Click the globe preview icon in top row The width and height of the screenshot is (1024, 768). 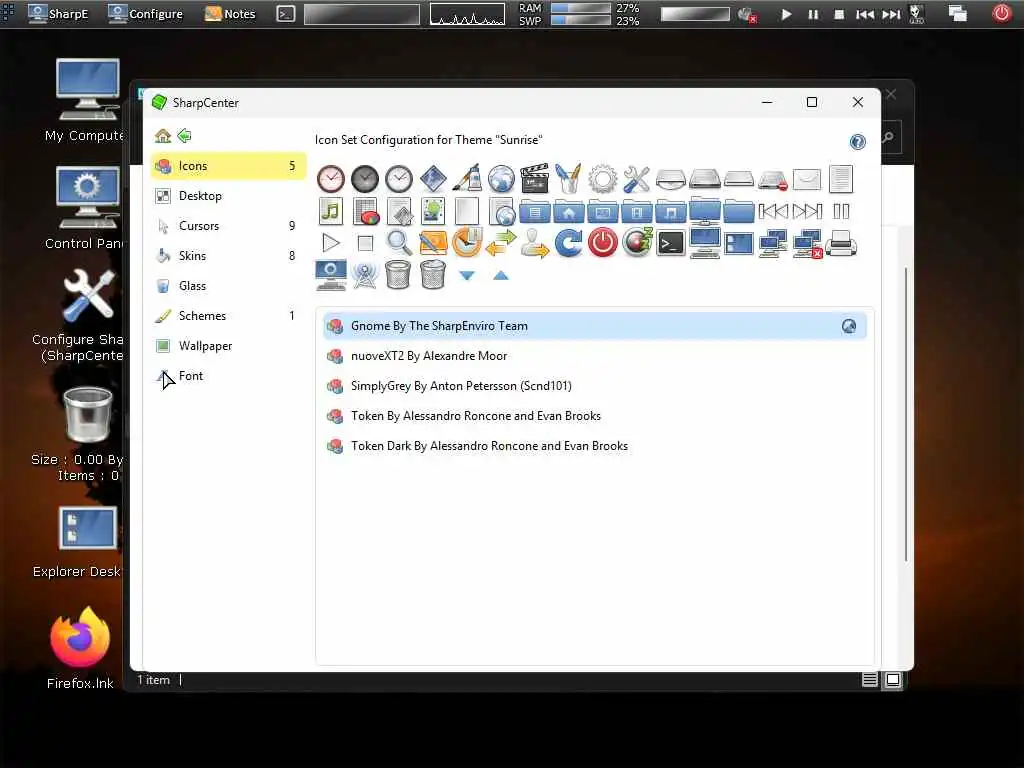(x=501, y=179)
